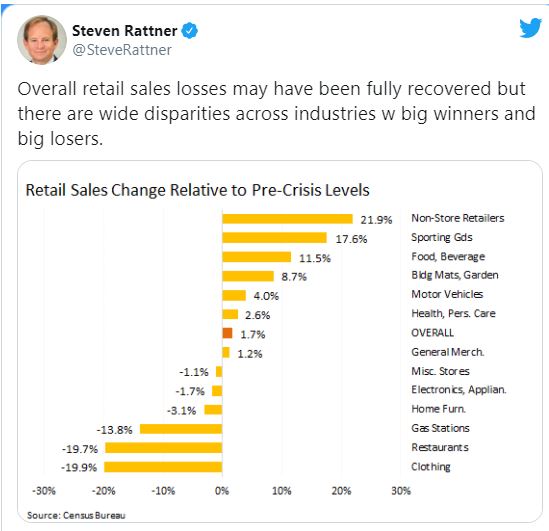Image resolution: width=549 pixels, height=531 pixels.
Task: Click the tweet text about retail sales
Action: click(x=276, y=114)
